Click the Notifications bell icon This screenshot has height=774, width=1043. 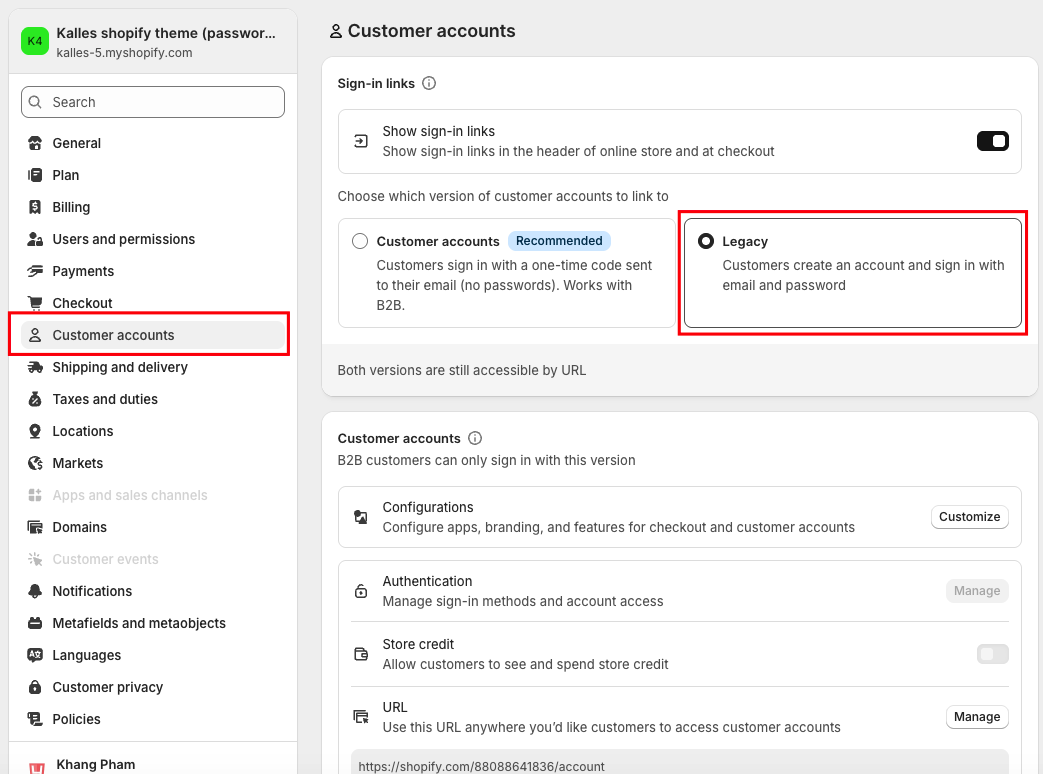pos(35,591)
